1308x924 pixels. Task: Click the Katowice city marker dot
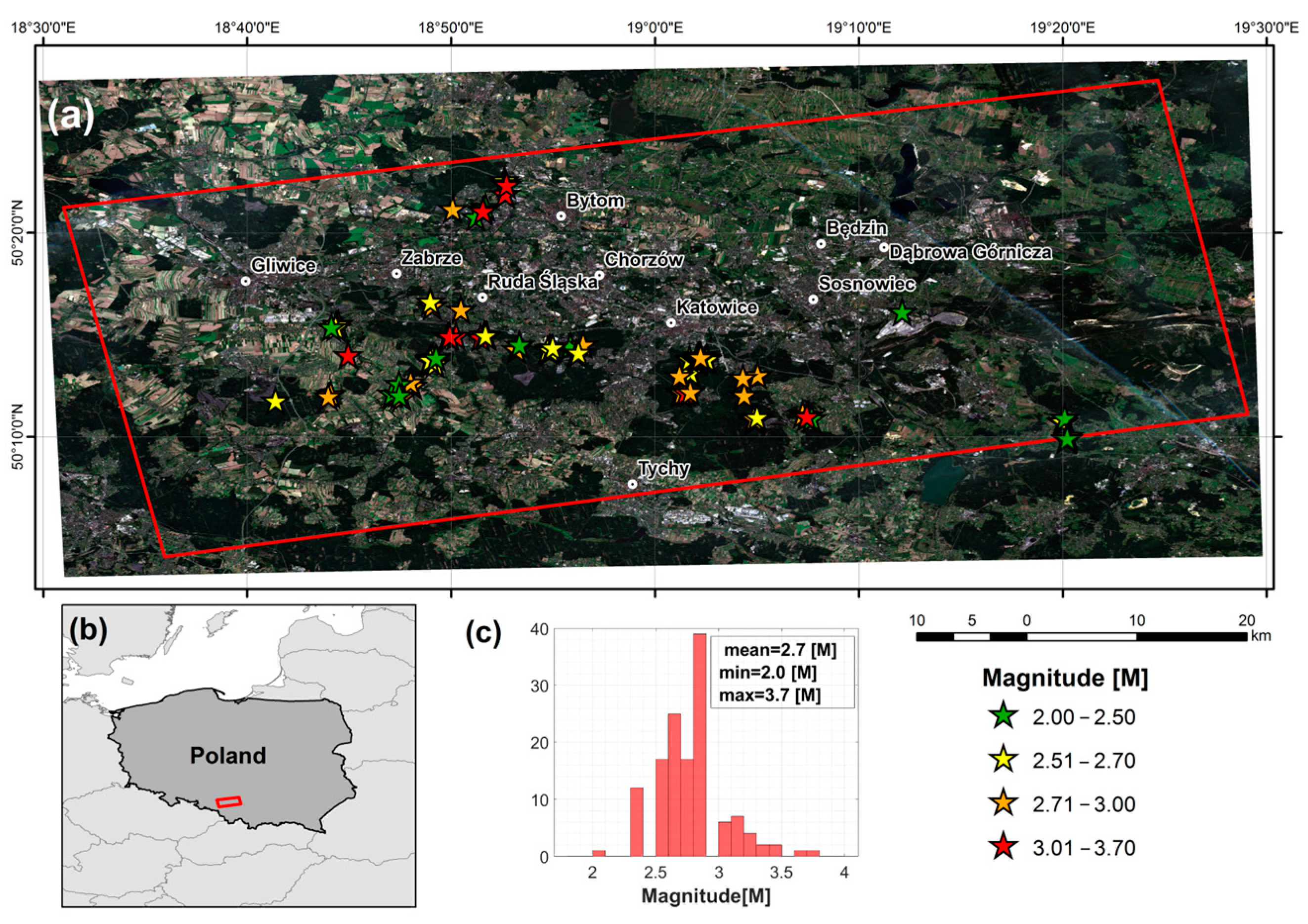pyautogui.click(x=671, y=323)
